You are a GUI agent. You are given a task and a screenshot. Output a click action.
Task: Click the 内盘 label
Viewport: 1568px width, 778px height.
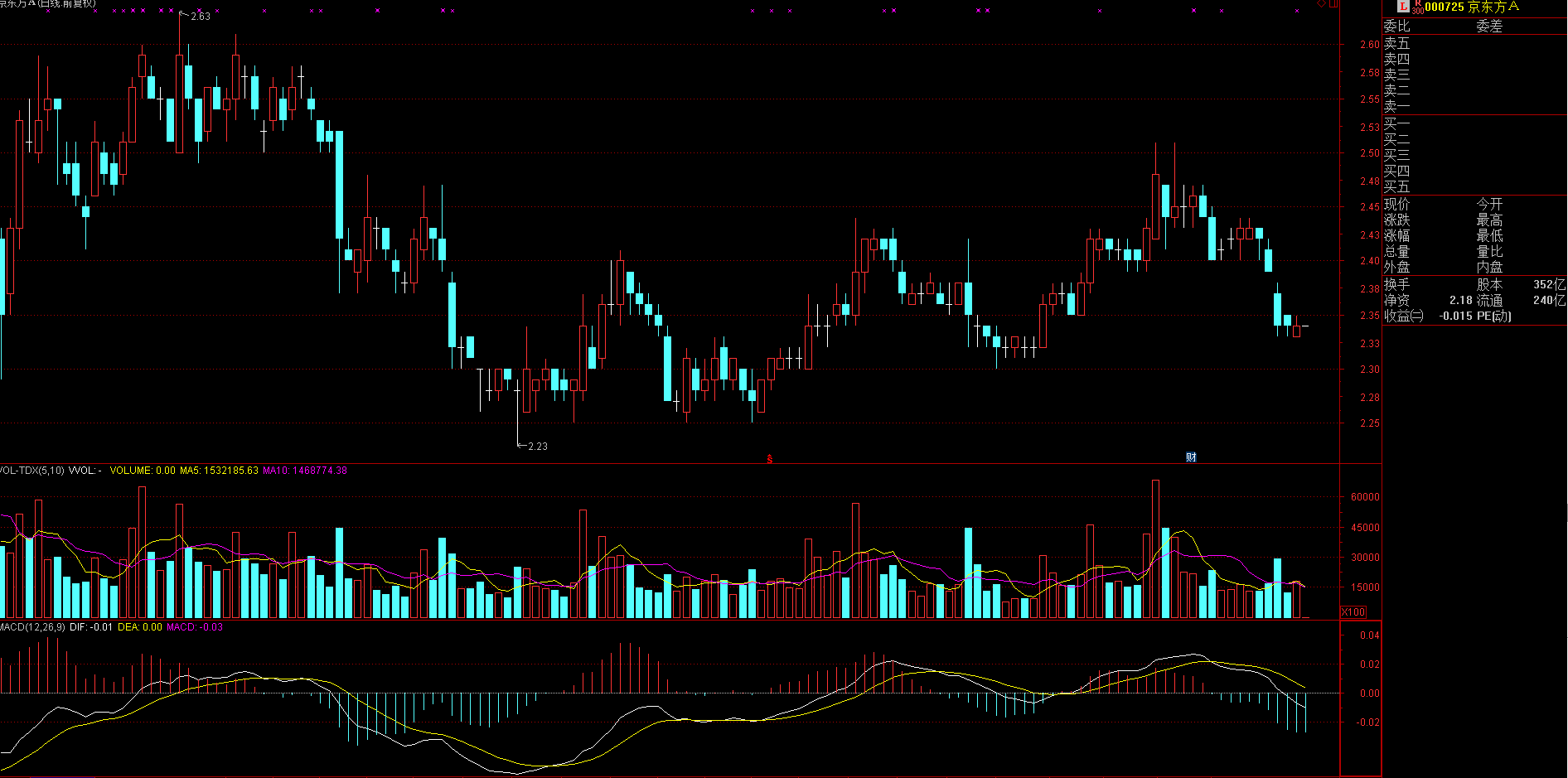click(1489, 268)
